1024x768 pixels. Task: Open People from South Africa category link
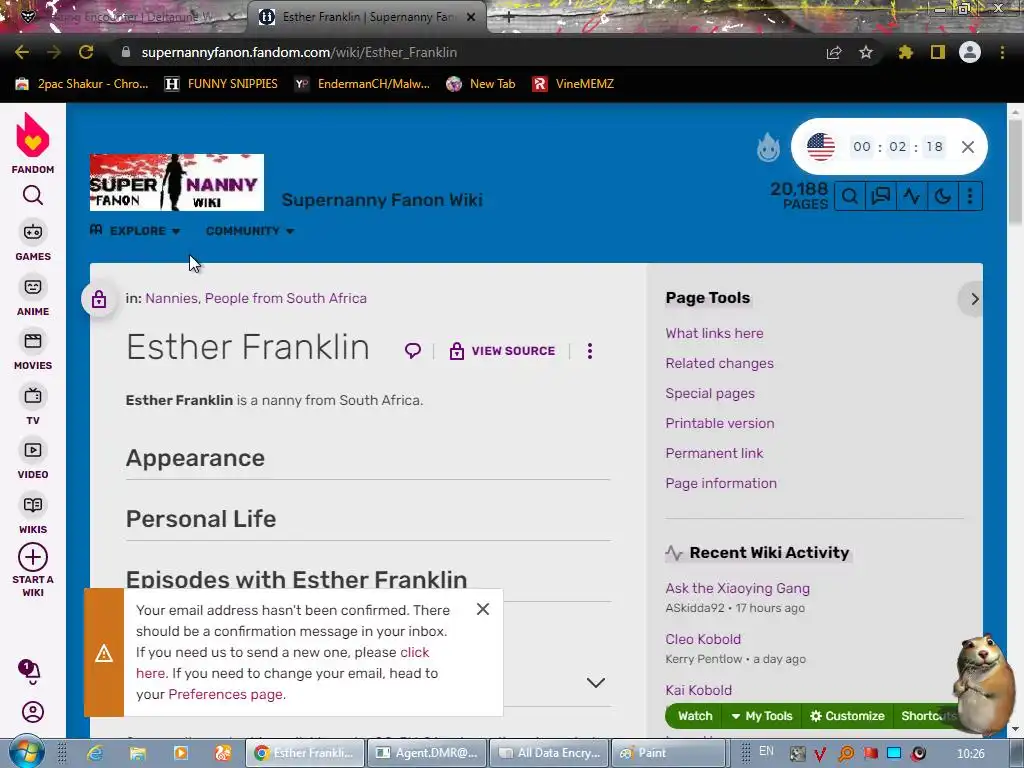[x=285, y=298]
